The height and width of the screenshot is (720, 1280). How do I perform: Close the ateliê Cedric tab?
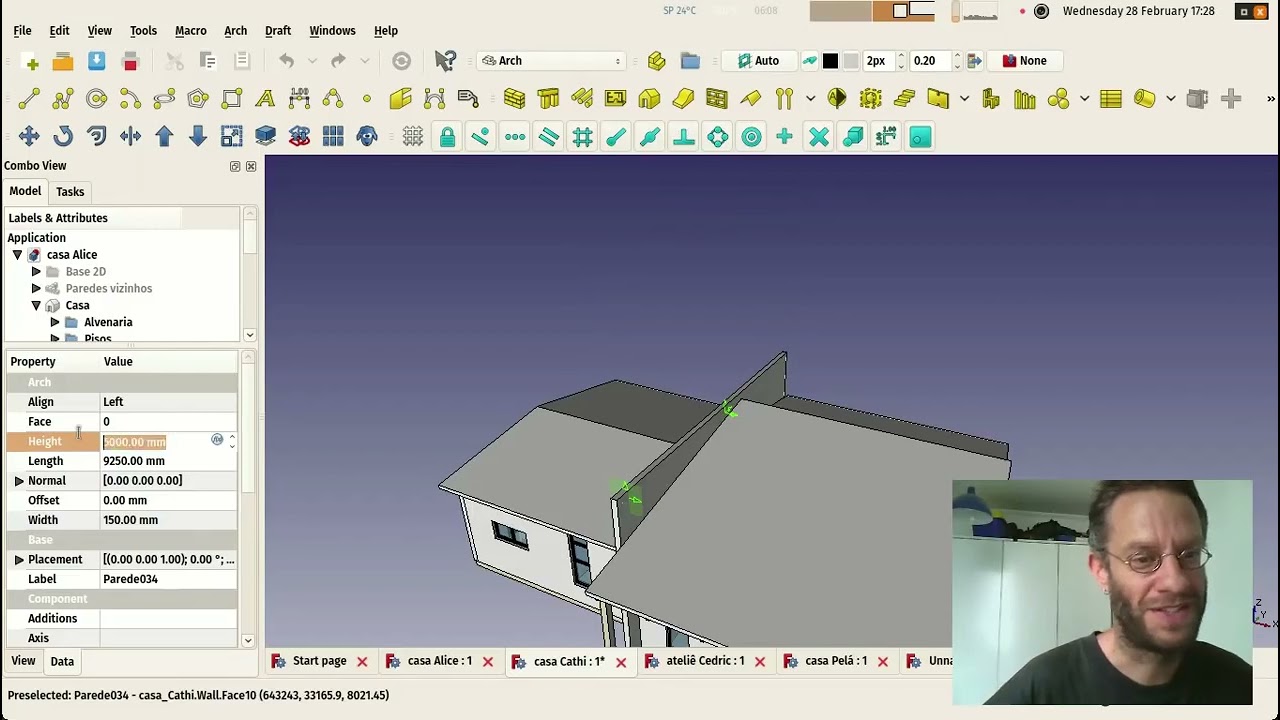click(x=760, y=662)
